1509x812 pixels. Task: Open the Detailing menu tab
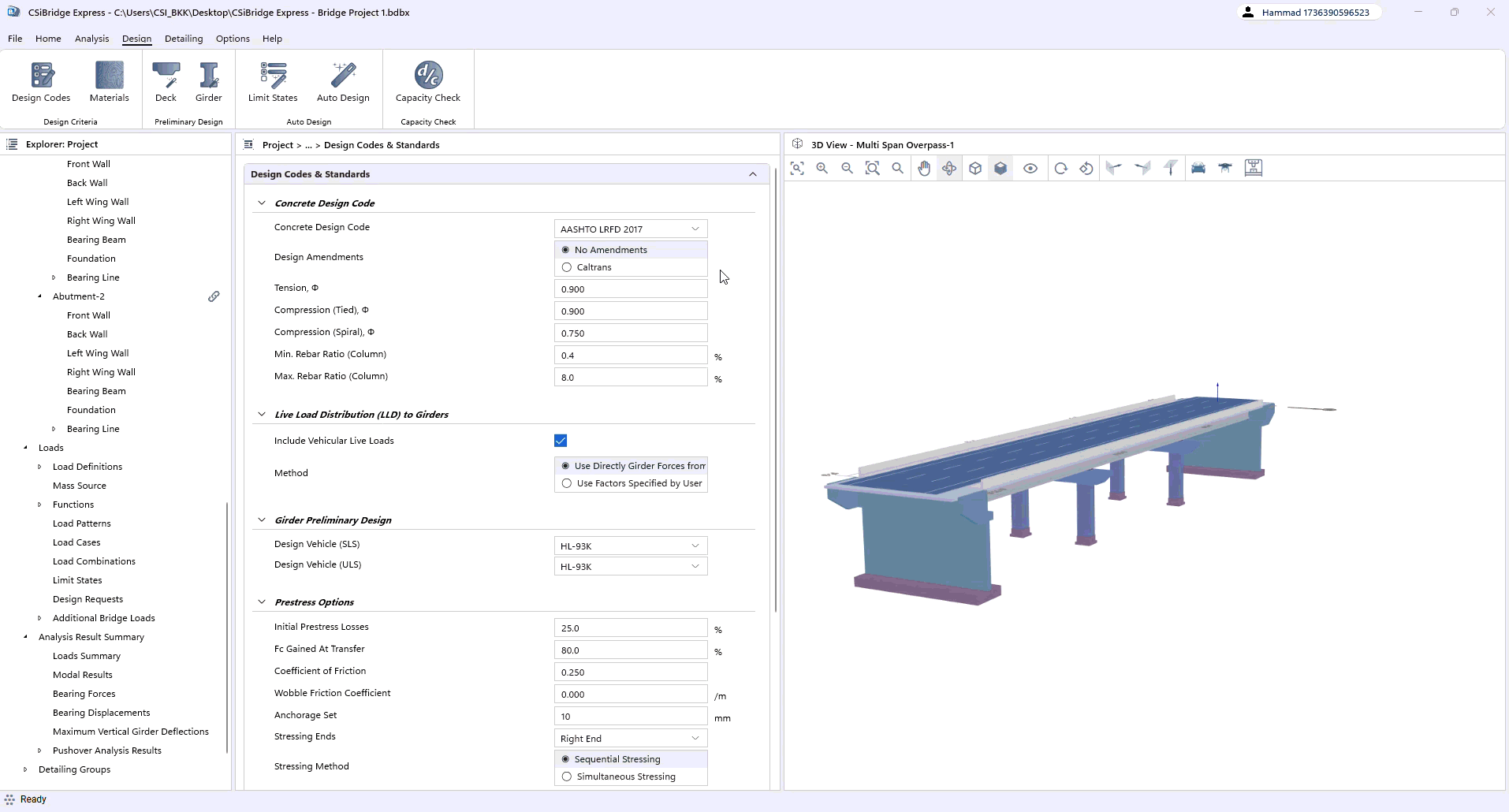(x=184, y=39)
